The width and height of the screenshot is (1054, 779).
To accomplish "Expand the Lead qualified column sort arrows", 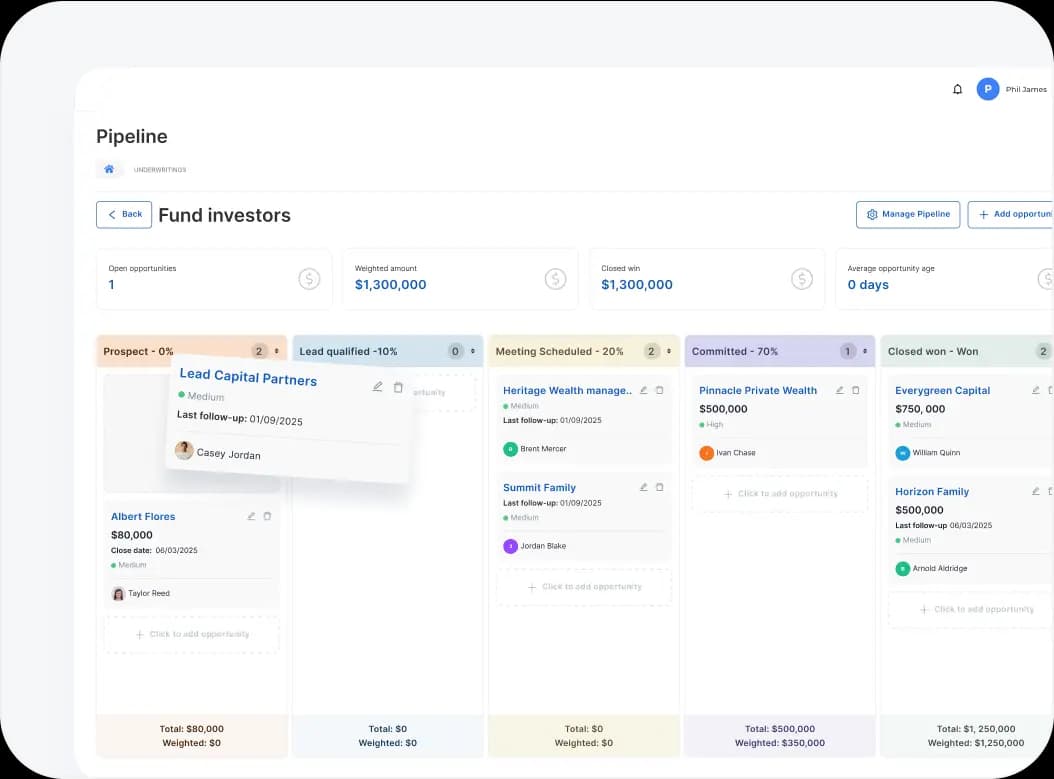I will [x=473, y=351].
